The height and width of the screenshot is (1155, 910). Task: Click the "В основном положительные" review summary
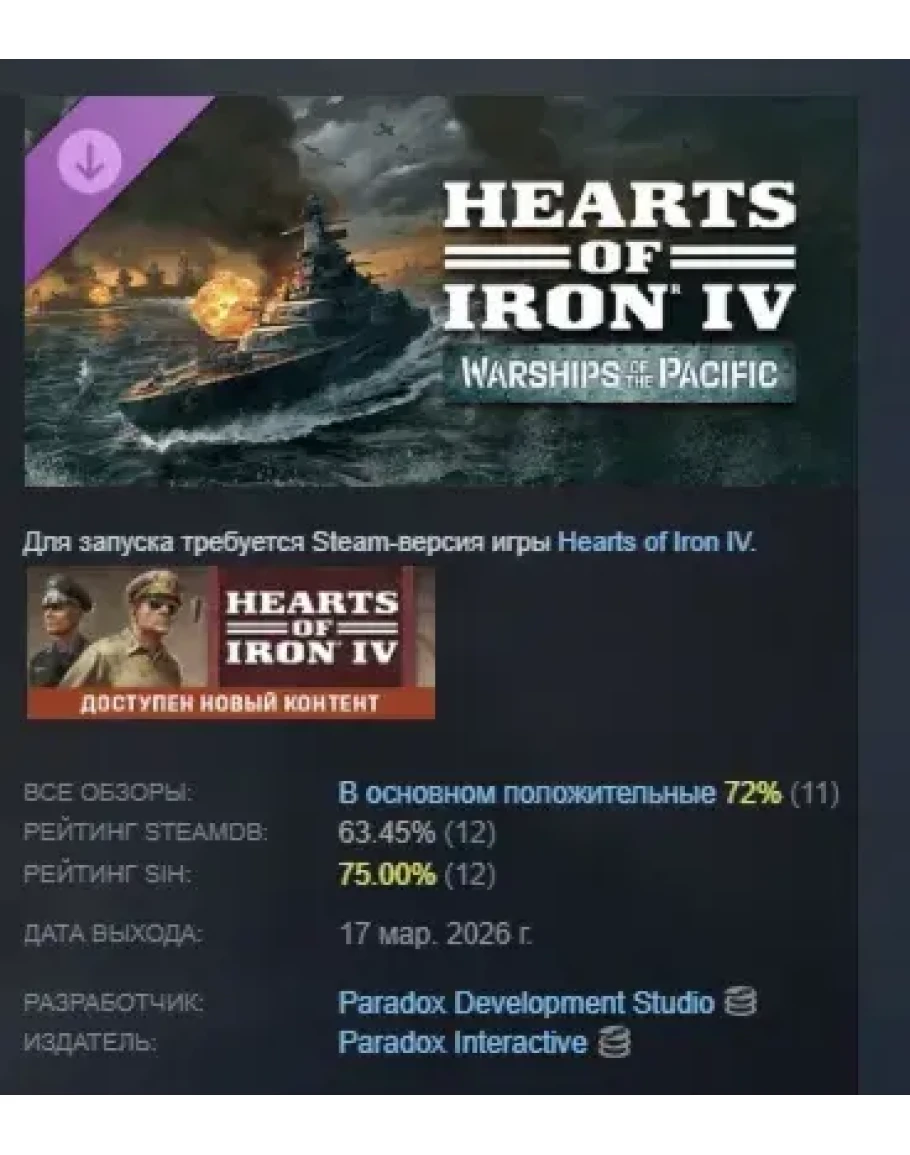point(526,793)
